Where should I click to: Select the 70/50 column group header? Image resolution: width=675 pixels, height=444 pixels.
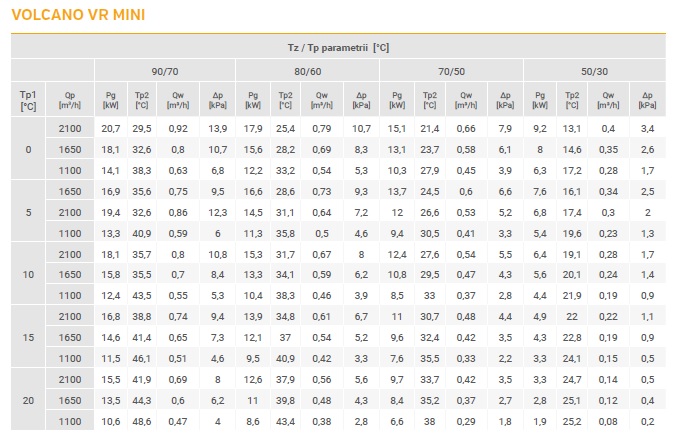pos(452,71)
